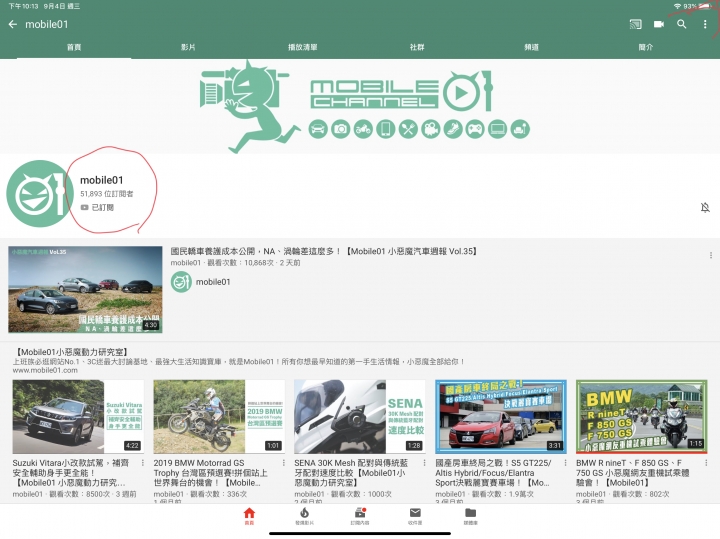Tap the small mobile01 avatar under featured video
Screen dimensions: 720x539
(181, 282)
